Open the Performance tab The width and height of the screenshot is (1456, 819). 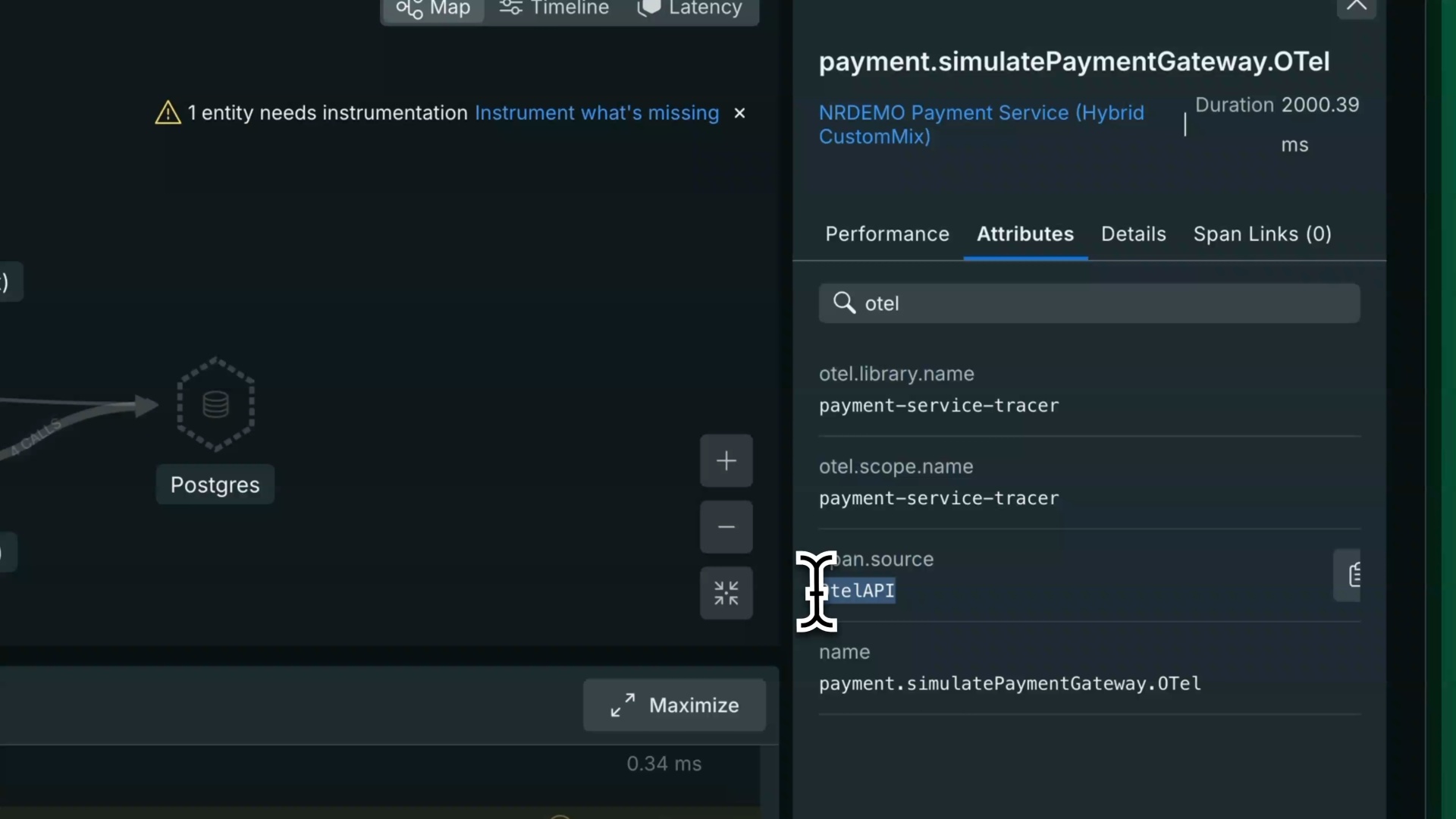pyautogui.click(x=887, y=234)
